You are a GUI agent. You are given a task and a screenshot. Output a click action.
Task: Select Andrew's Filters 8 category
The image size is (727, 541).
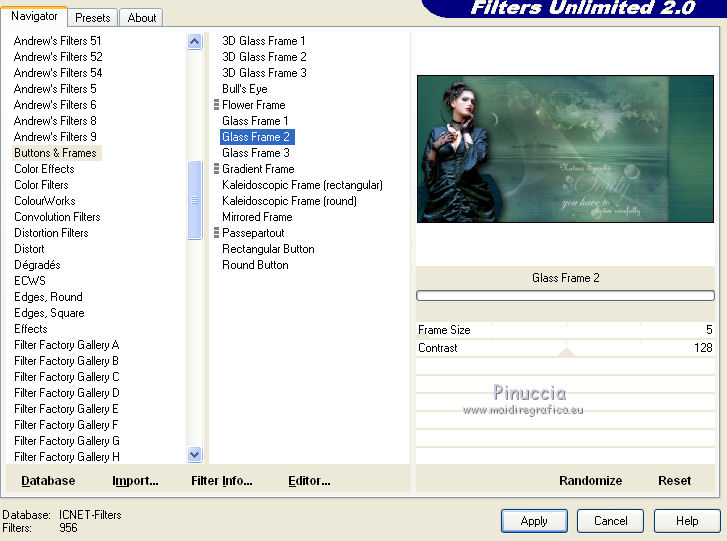(55, 121)
